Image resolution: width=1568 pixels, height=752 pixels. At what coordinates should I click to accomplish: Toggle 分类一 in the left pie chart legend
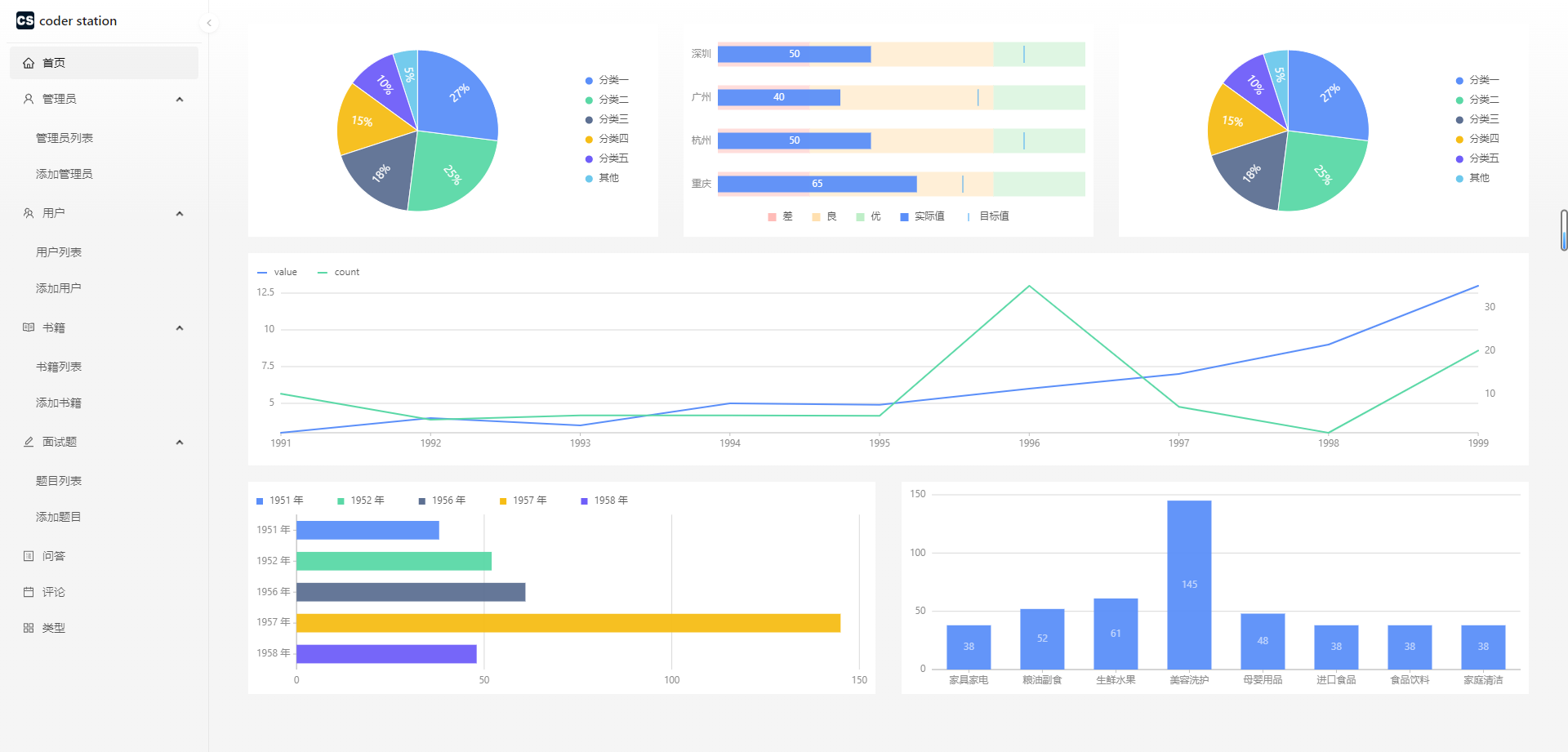tap(607, 80)
